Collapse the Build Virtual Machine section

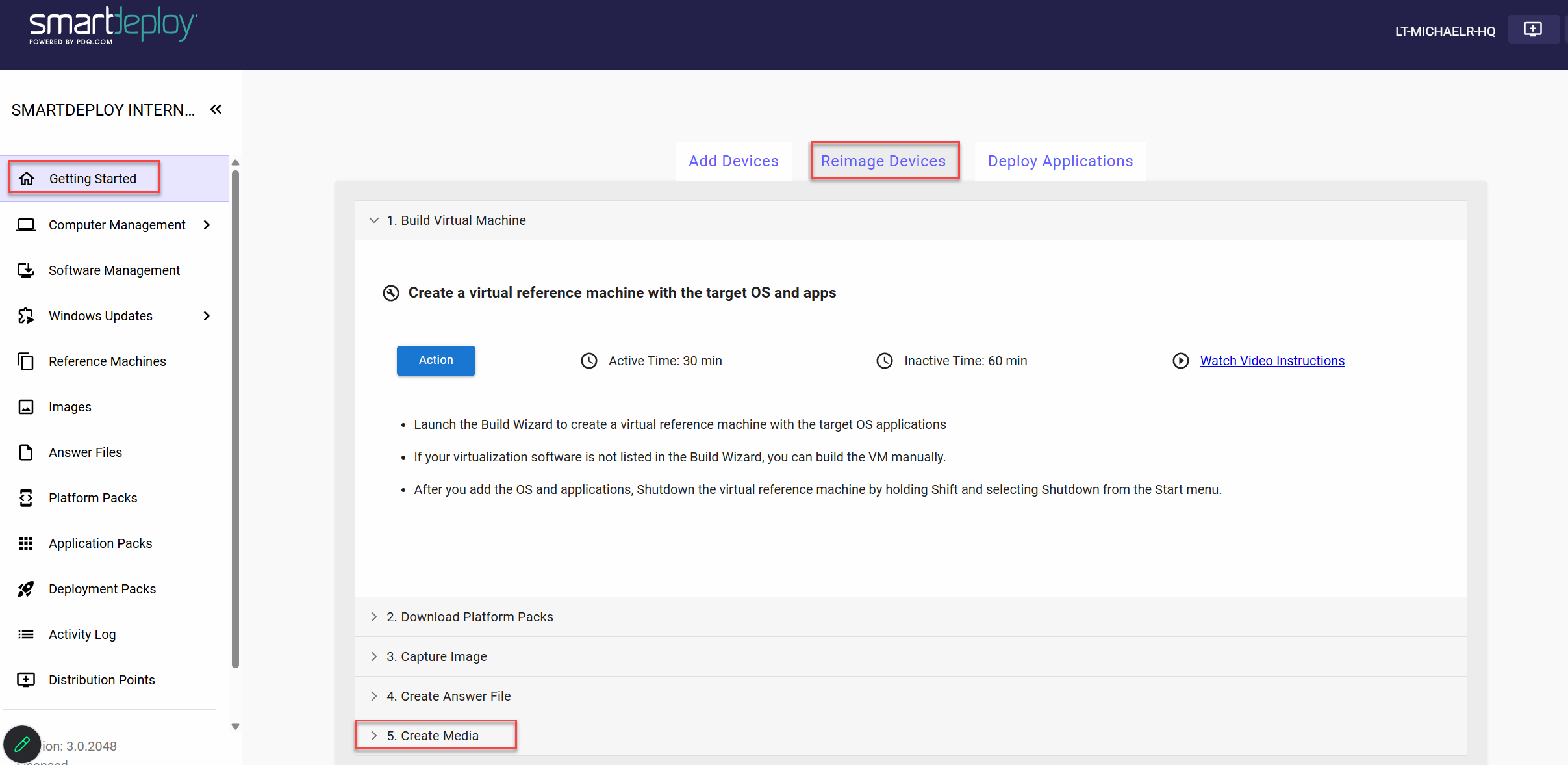[x=374, y=220]
